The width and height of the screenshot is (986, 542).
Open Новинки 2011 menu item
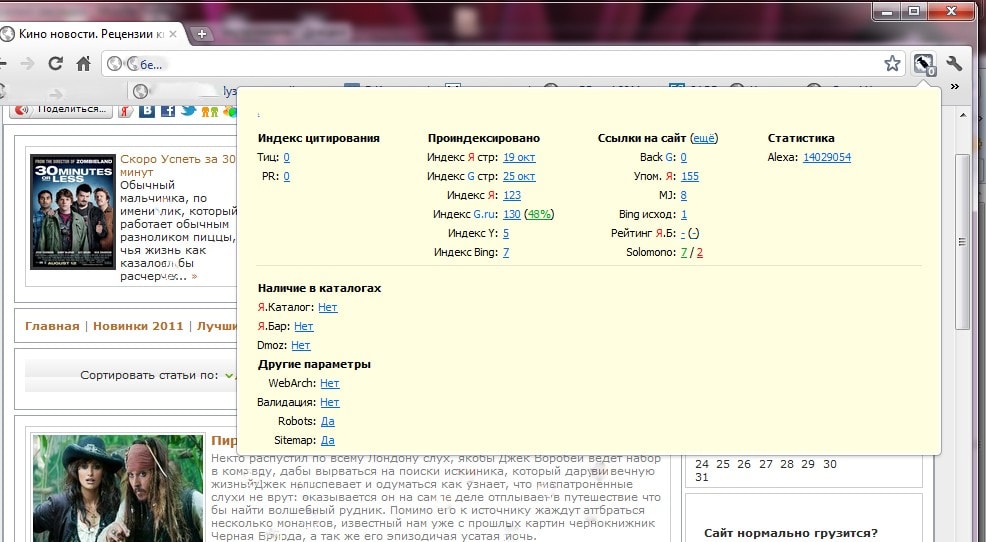138,326
